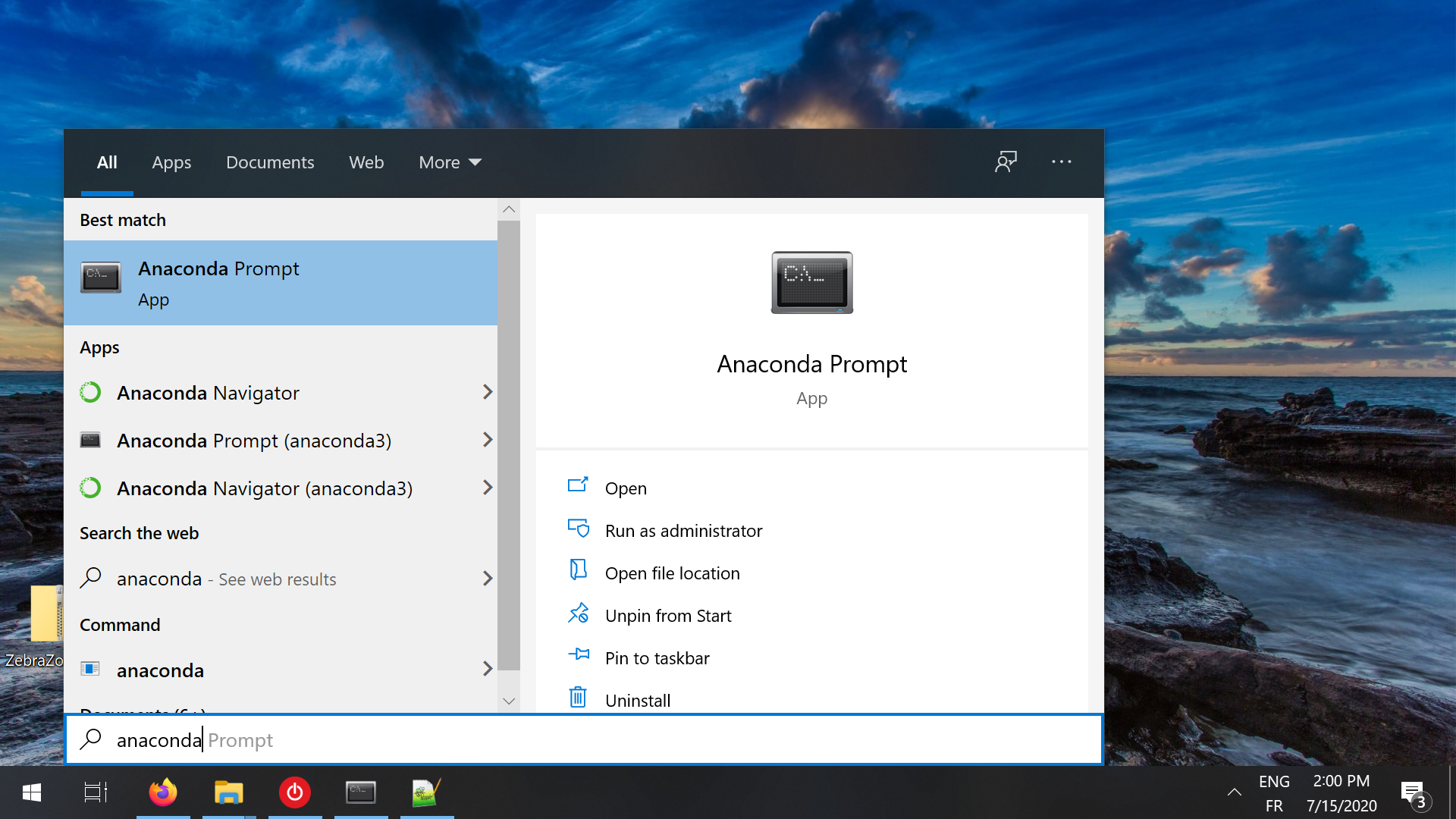The height and width of the screenshot is (819, 1456).
Task: Switch to the console window on taskbar
Action: pos(361,792)
